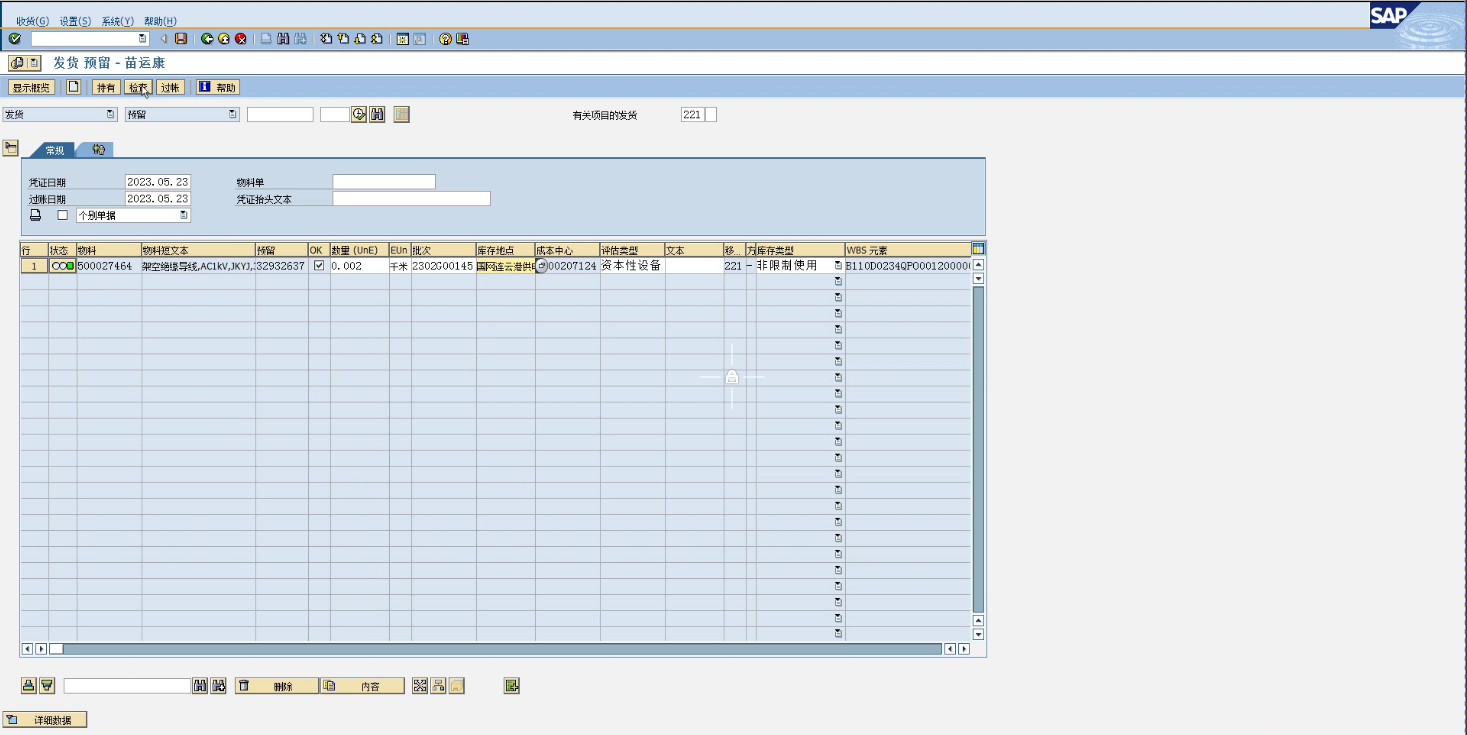Enable the print checkbox beside printer icon
1467x735 pixels.
pos(63,215)
